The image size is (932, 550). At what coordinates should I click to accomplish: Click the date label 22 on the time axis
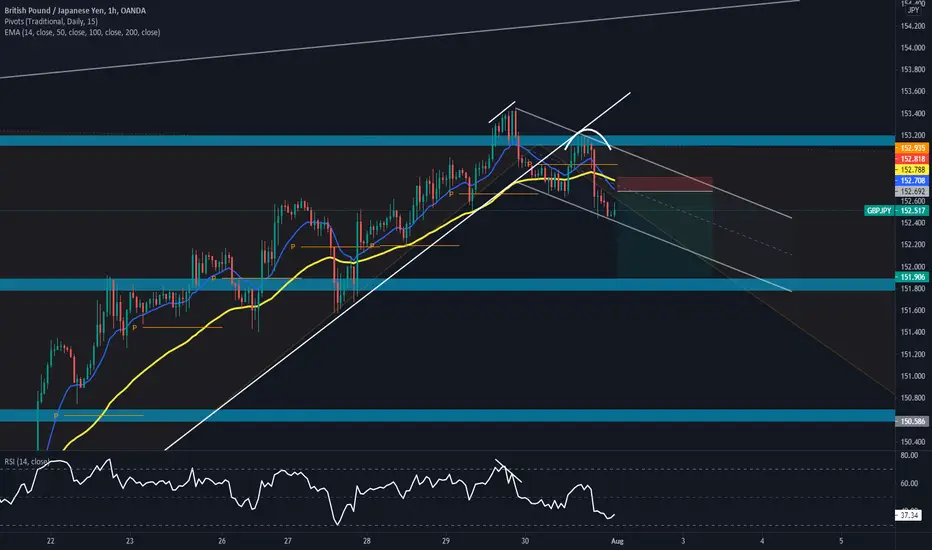tap(51, 541)
